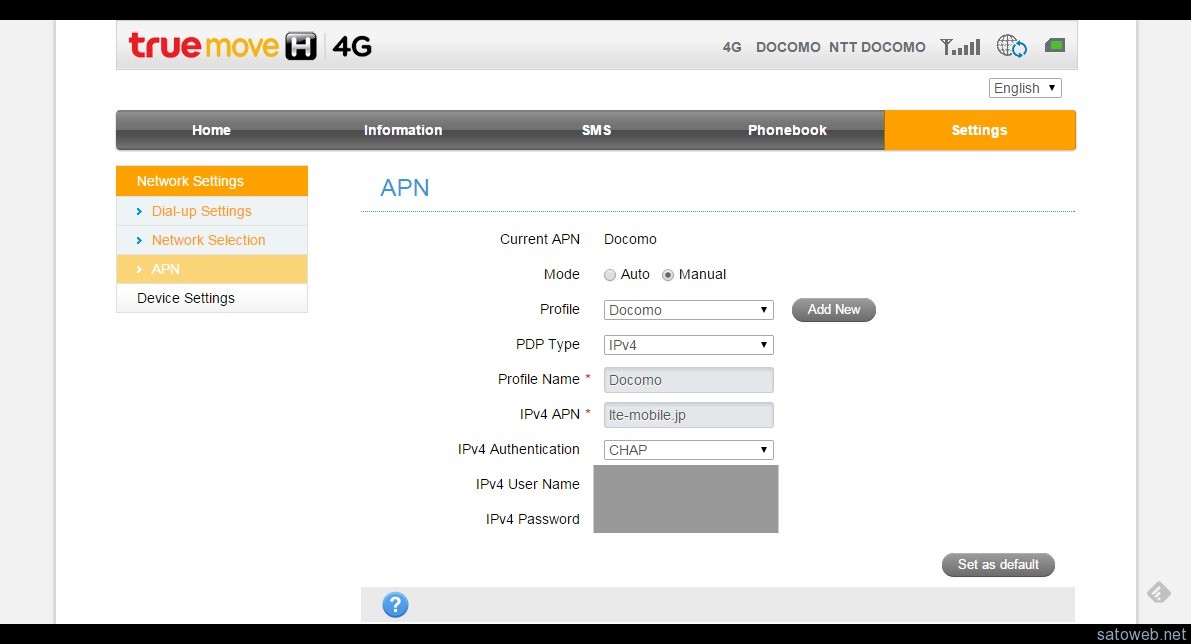Click the Add New button
Screen dimensions: 1191x644
(x=833, y=310)
